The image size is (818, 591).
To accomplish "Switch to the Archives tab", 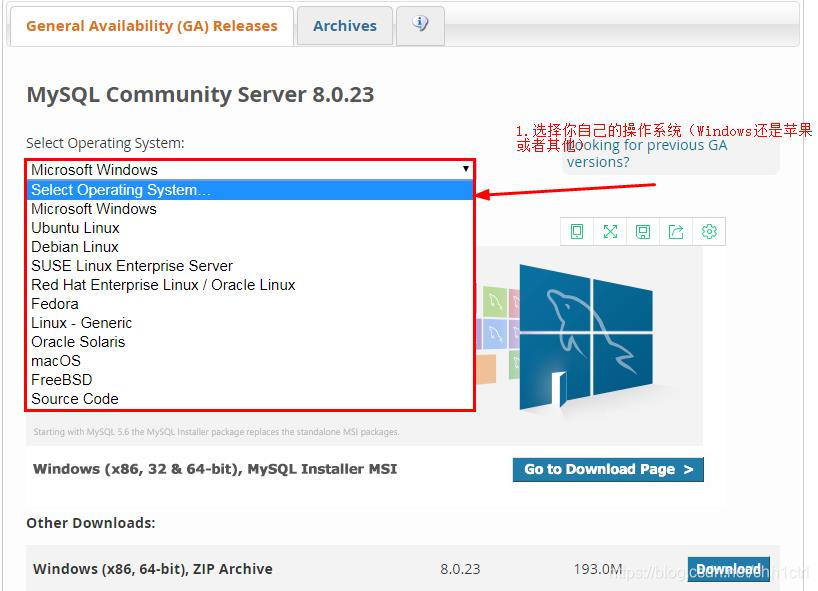I will [x=345, y=26].
